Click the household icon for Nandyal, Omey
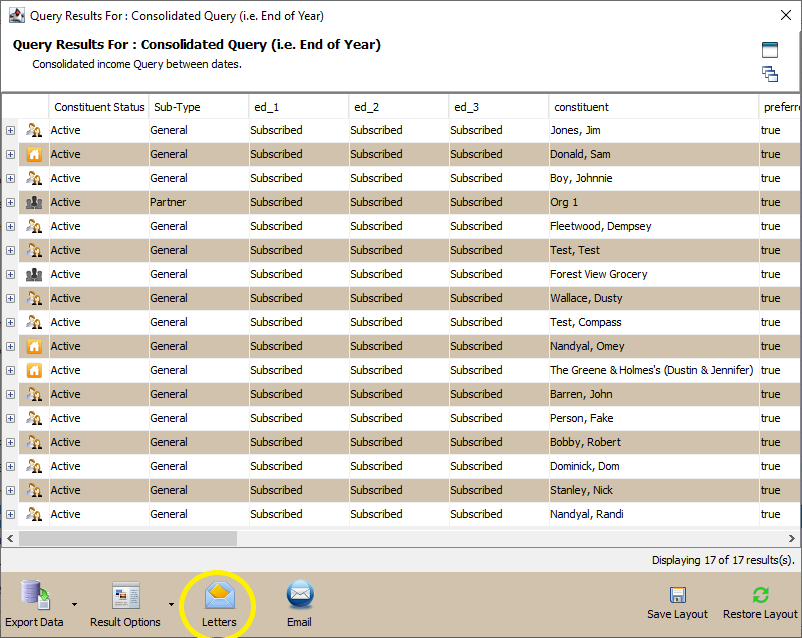The image size is (802, 638). click(34, 346)
